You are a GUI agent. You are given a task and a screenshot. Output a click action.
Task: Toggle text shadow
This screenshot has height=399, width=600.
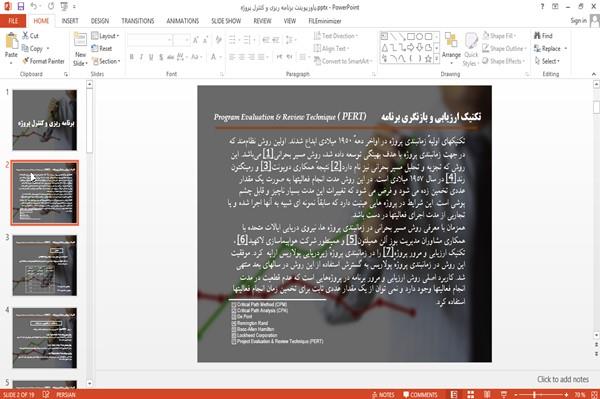coord(161,57)
